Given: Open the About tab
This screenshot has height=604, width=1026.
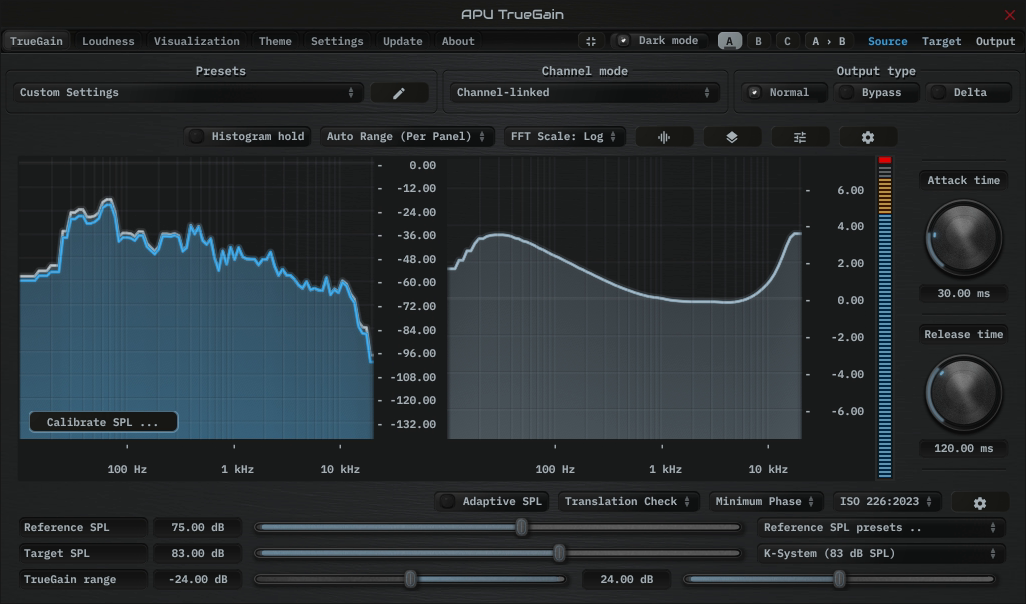Looking at the screenshot, I should [458, 41].
